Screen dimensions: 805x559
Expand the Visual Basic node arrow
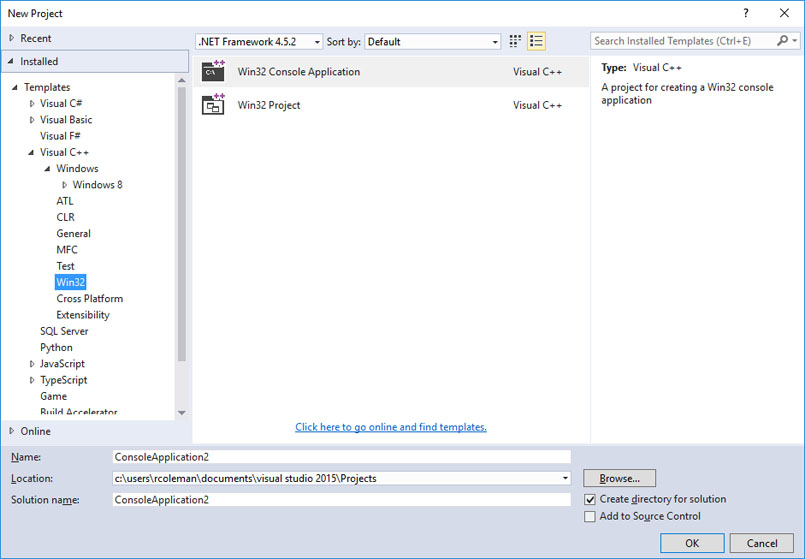[32, 120]
